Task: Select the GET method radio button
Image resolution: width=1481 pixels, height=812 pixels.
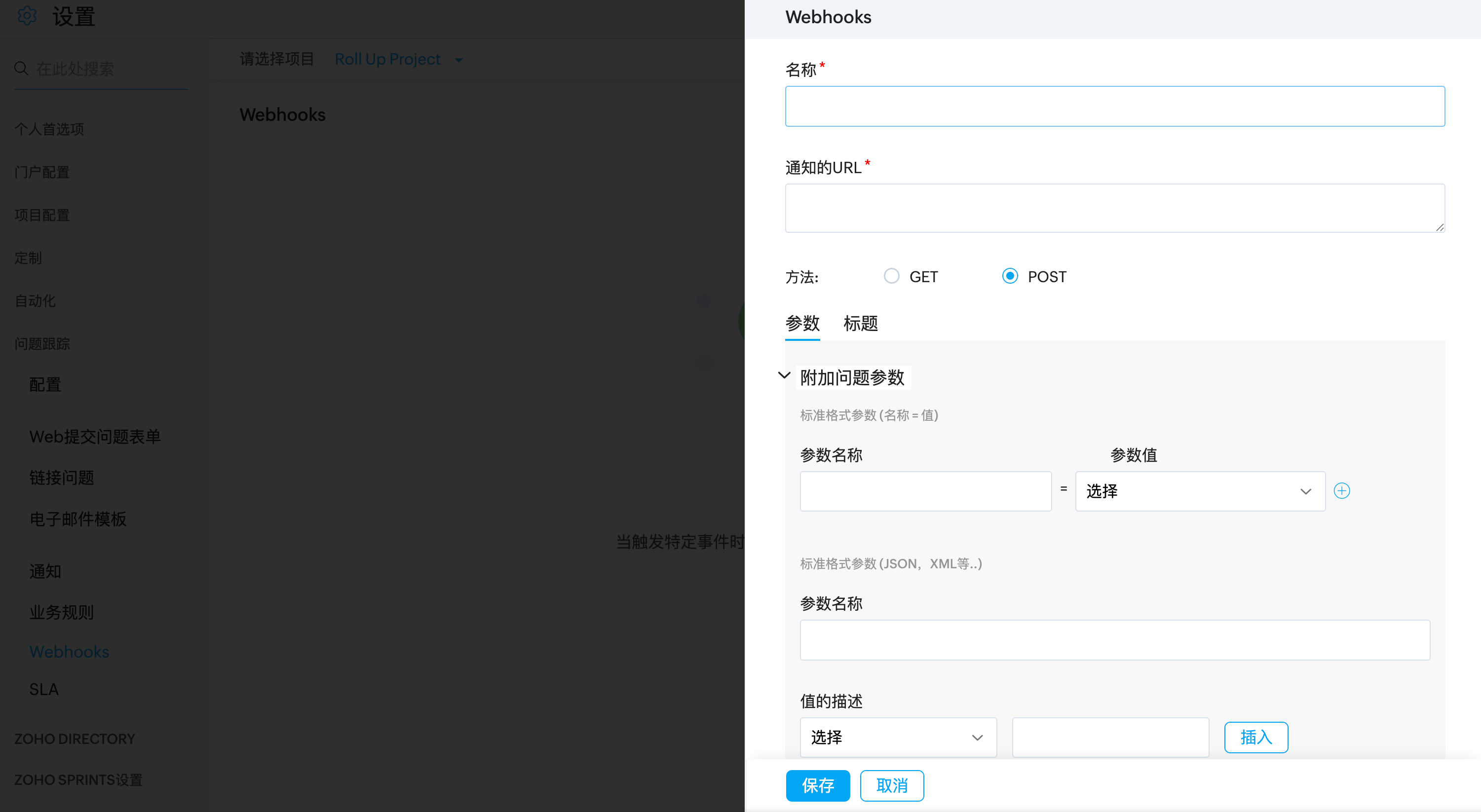Action: point(891,276)
